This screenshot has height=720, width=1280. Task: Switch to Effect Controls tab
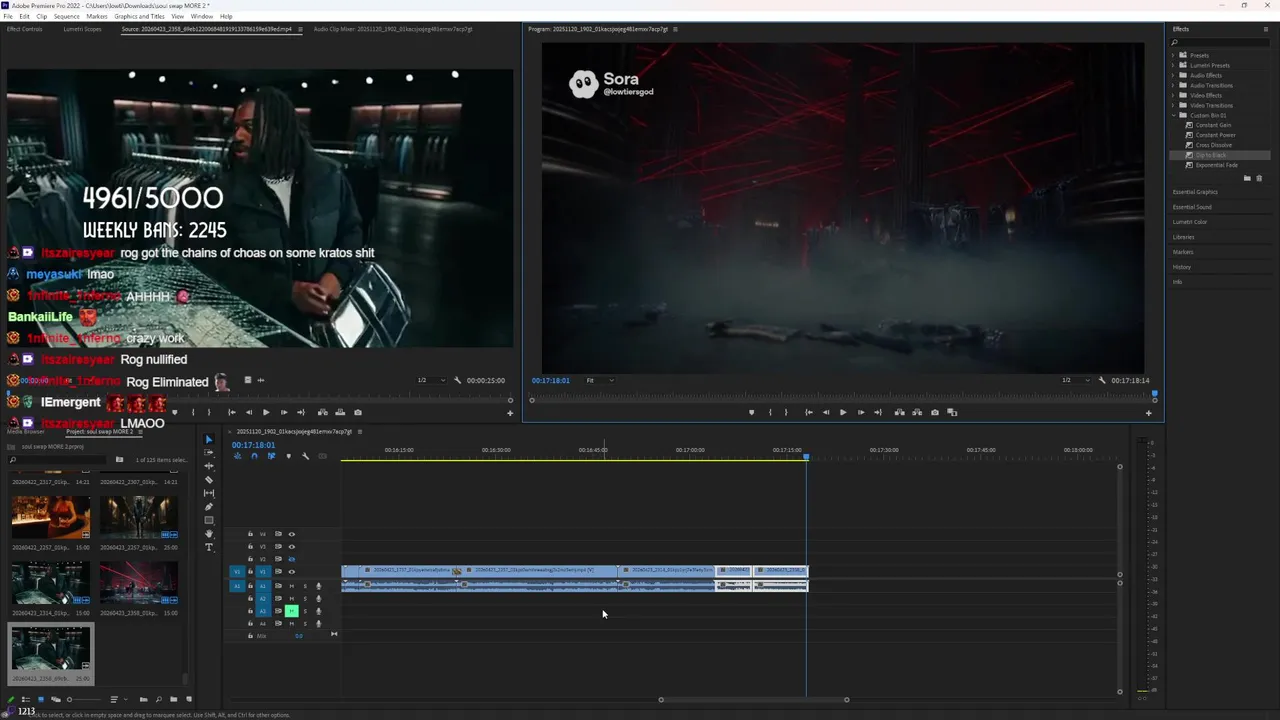pos(24,29)
